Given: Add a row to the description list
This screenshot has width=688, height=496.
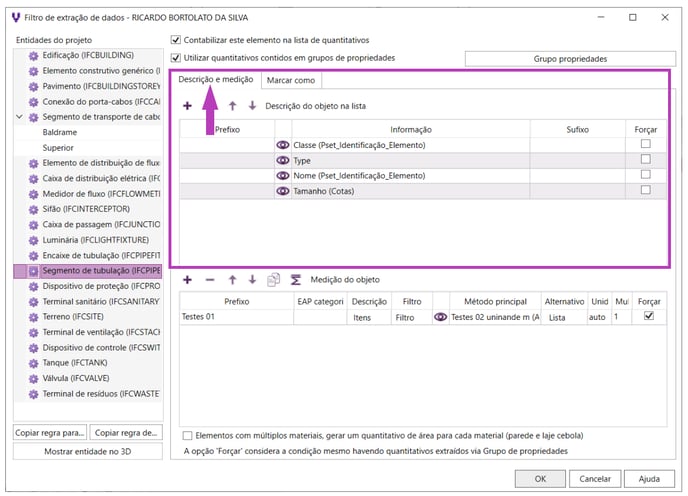Looking at the screenshot, I should click(187, 106).
